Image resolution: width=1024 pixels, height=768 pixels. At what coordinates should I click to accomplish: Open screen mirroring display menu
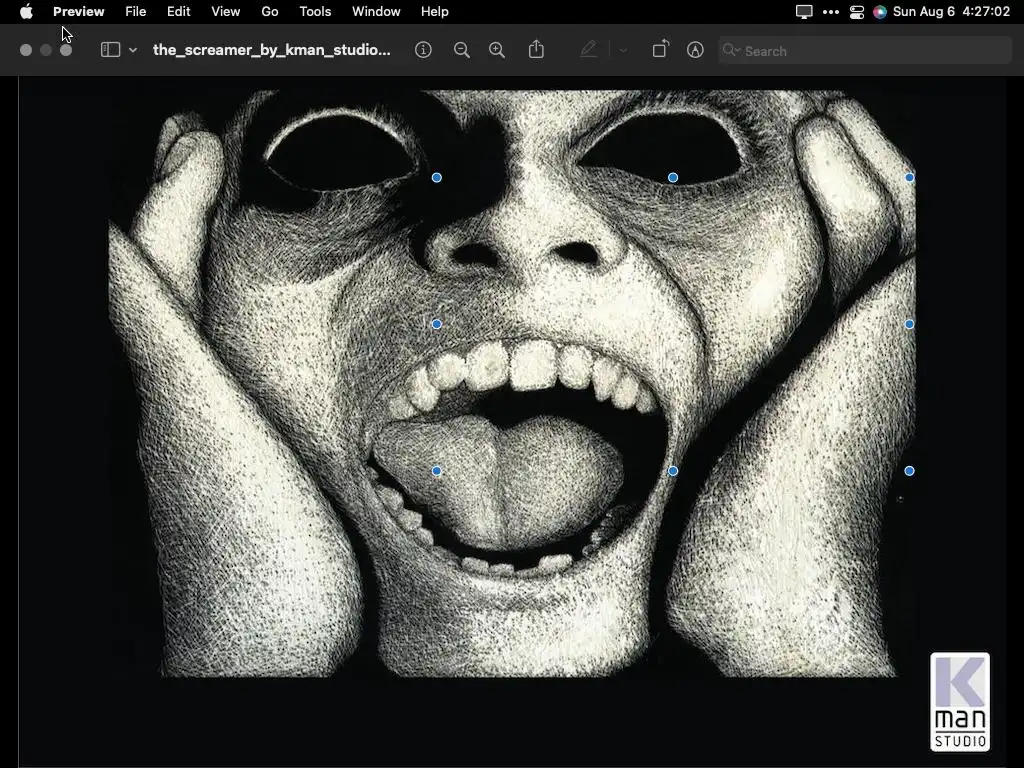click(x=804, y=11)
